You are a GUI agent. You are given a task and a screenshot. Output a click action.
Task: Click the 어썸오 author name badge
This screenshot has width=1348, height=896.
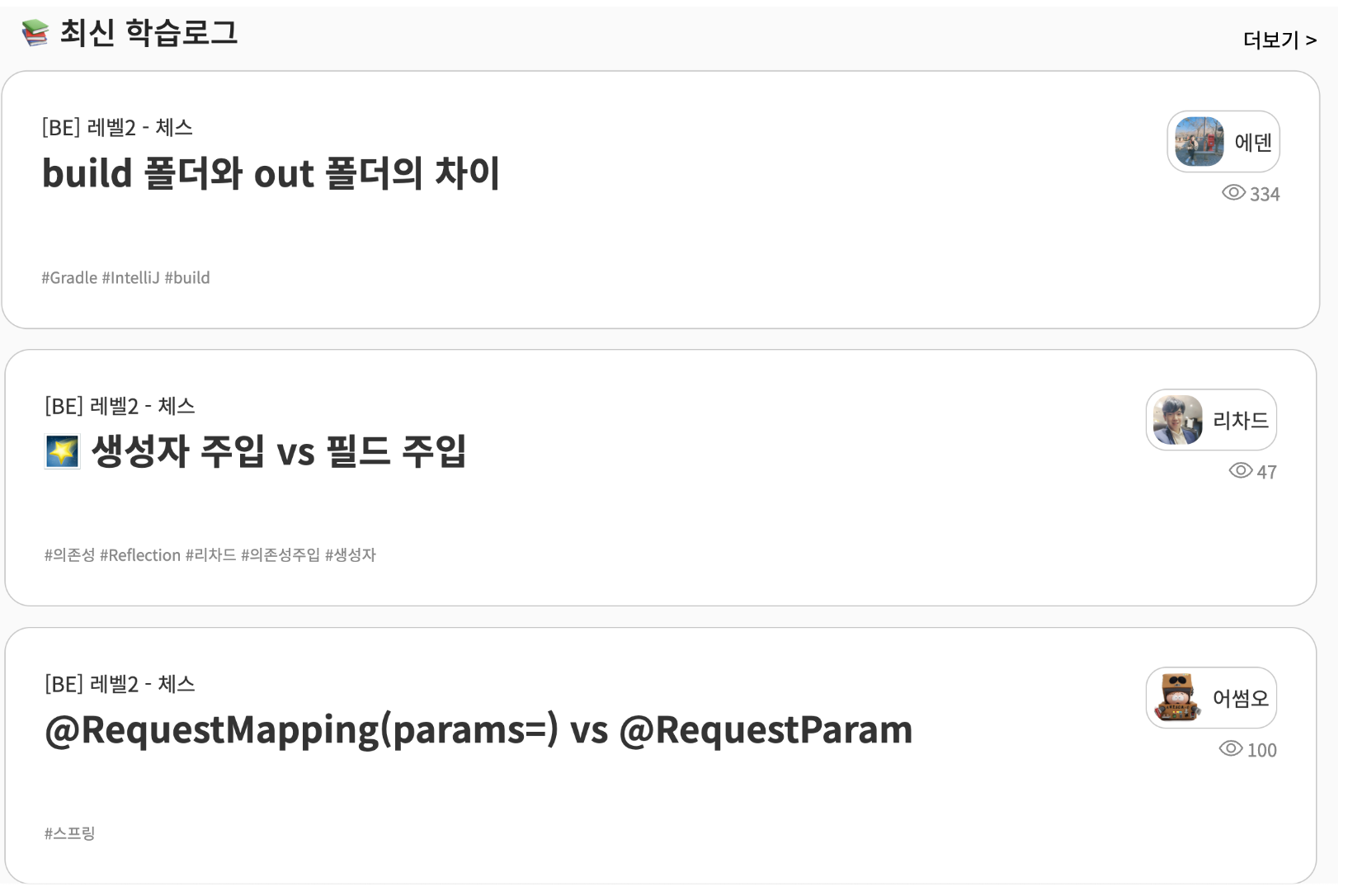[x=1242, y=697]
